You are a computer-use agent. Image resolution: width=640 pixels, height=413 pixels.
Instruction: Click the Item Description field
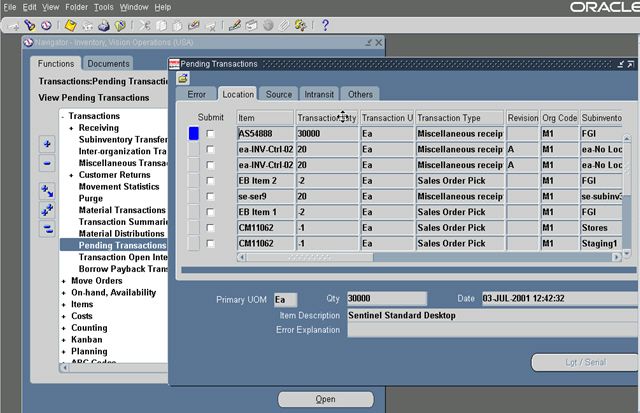tap(493, 315)
